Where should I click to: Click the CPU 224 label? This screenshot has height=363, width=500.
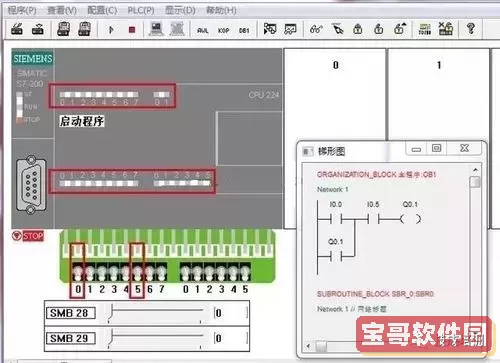tap(264, 95)
